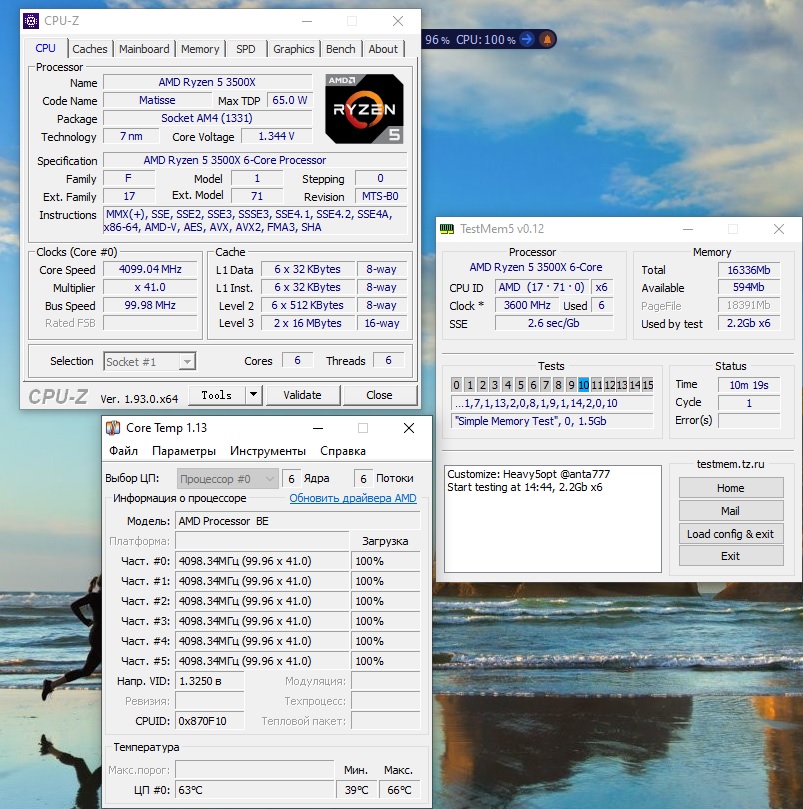Click the Revision MTS-B0 value
803x809 pixels.
380,197
